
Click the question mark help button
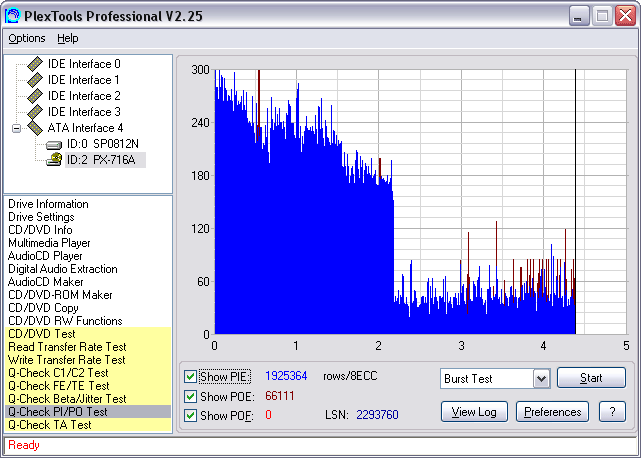click(x=612, y=412)
